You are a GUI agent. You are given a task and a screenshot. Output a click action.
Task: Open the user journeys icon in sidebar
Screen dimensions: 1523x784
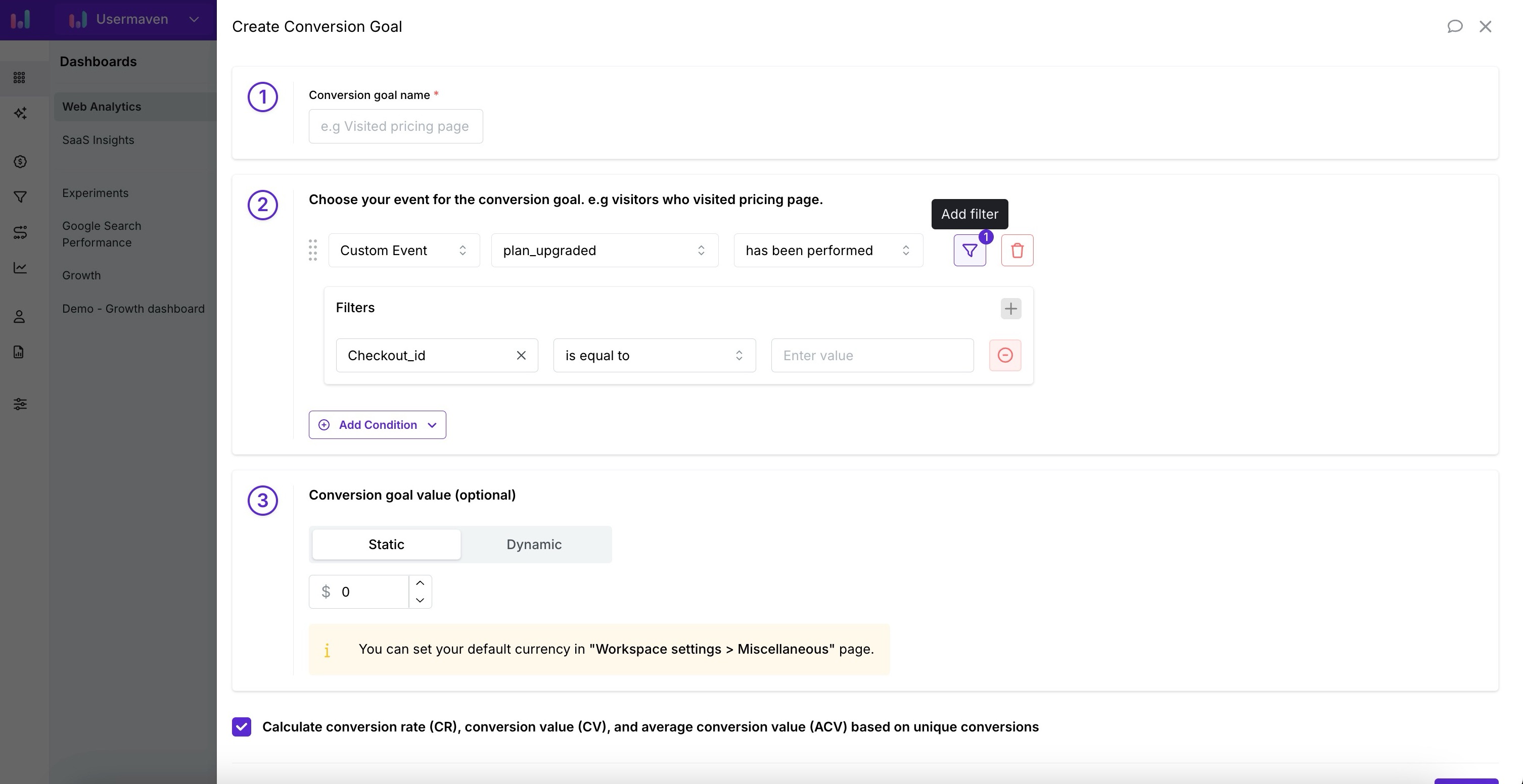click(20, 232)
